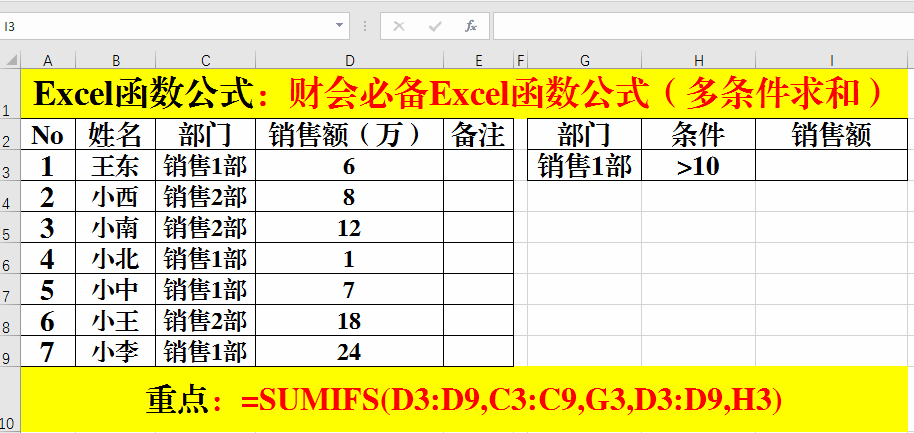Select row 10 header
Image resolution: width=914 pixels, height=433 pixels.
(x=10, y=399)
